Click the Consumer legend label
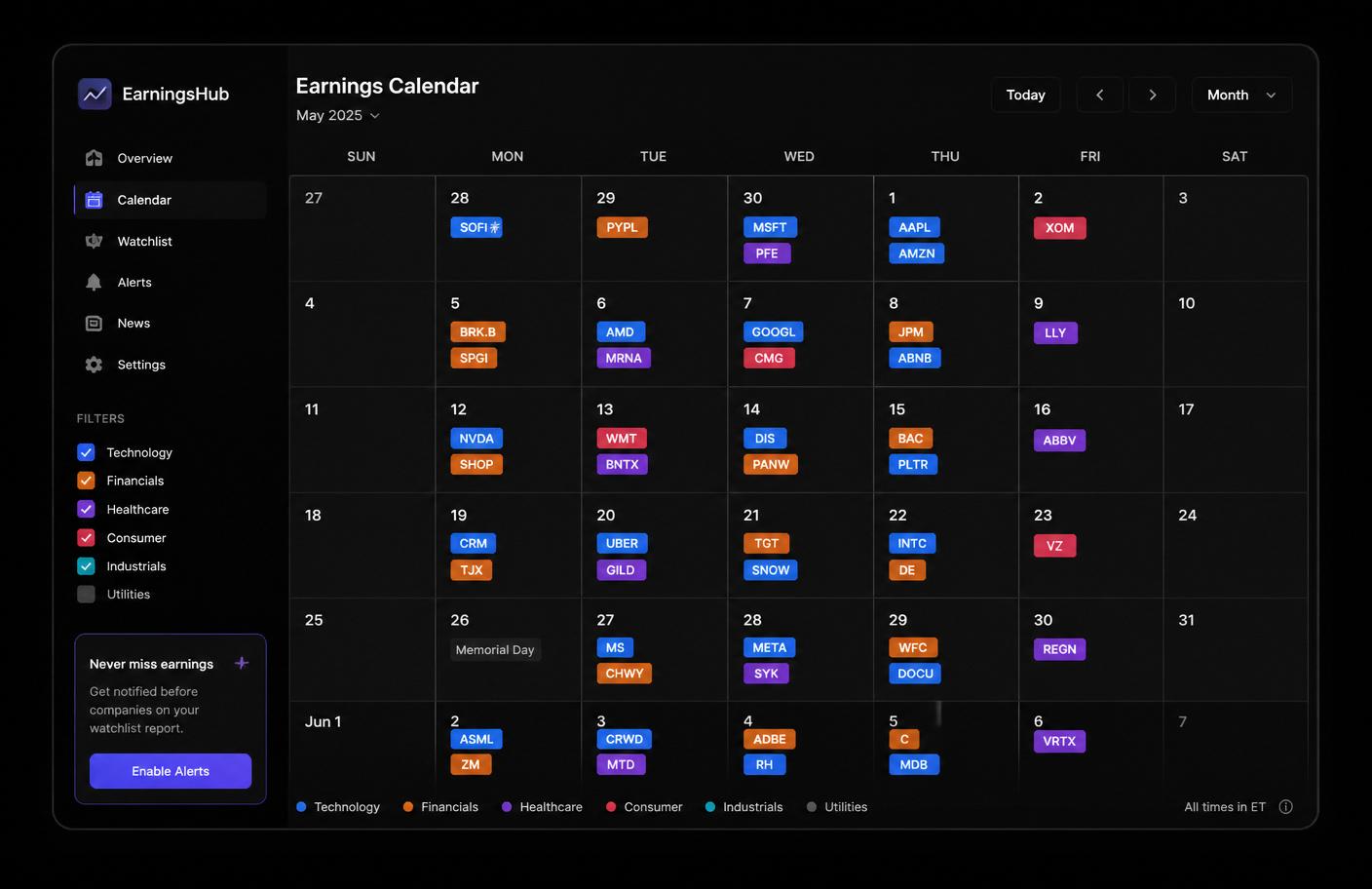The width and height of the screenshot is (1372, 889). [653, 806]
